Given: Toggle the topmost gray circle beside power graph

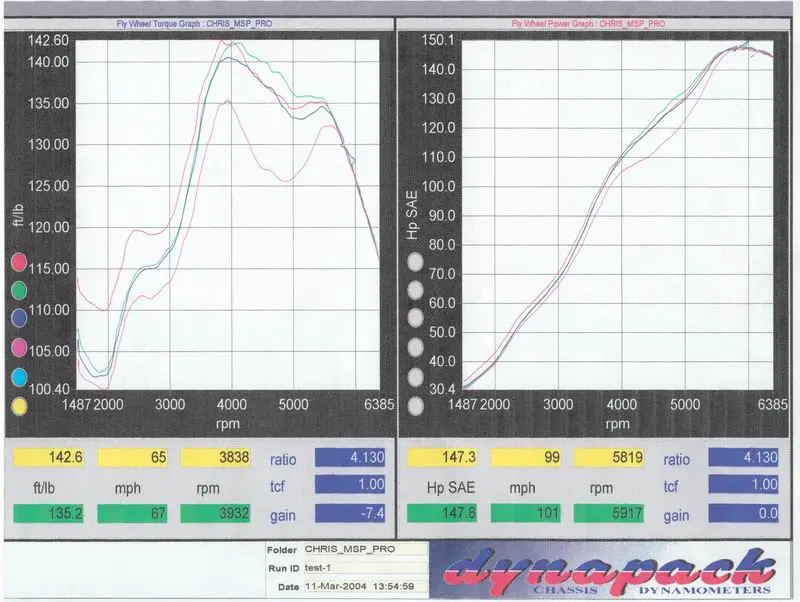Looking at the screenshot, I should (415, 262).
